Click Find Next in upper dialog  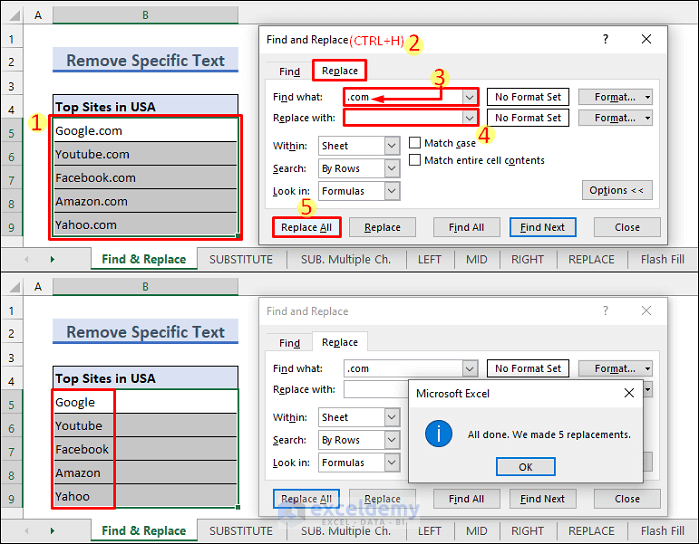pos(543,227)
